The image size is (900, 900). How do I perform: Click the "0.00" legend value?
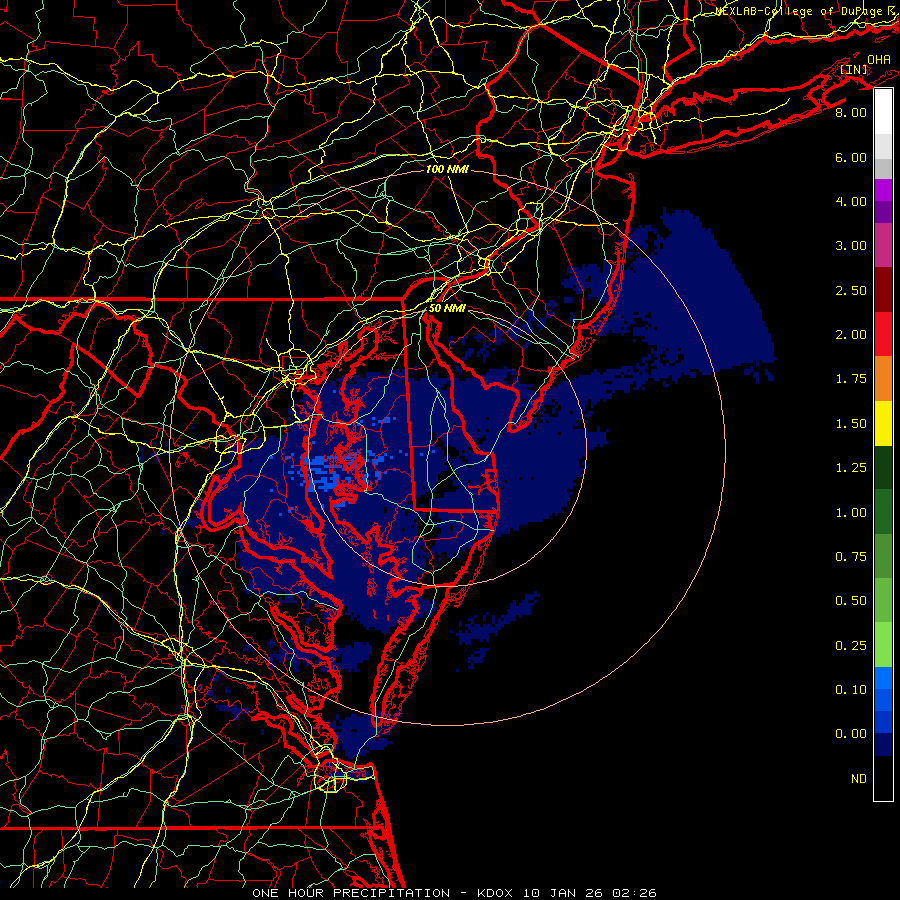[851, 734]
